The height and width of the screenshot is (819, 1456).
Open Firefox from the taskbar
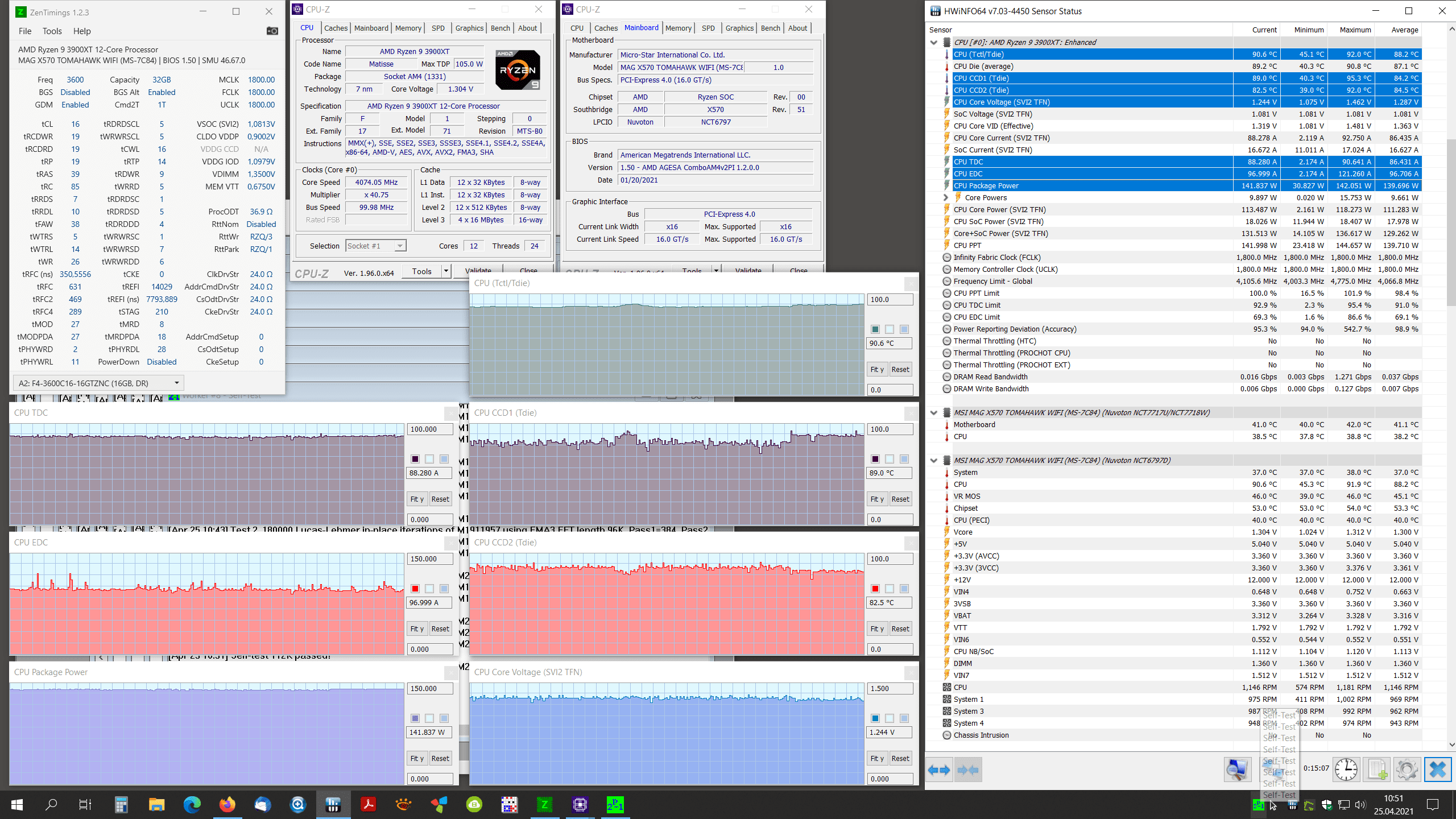click(x=227, y=804)
